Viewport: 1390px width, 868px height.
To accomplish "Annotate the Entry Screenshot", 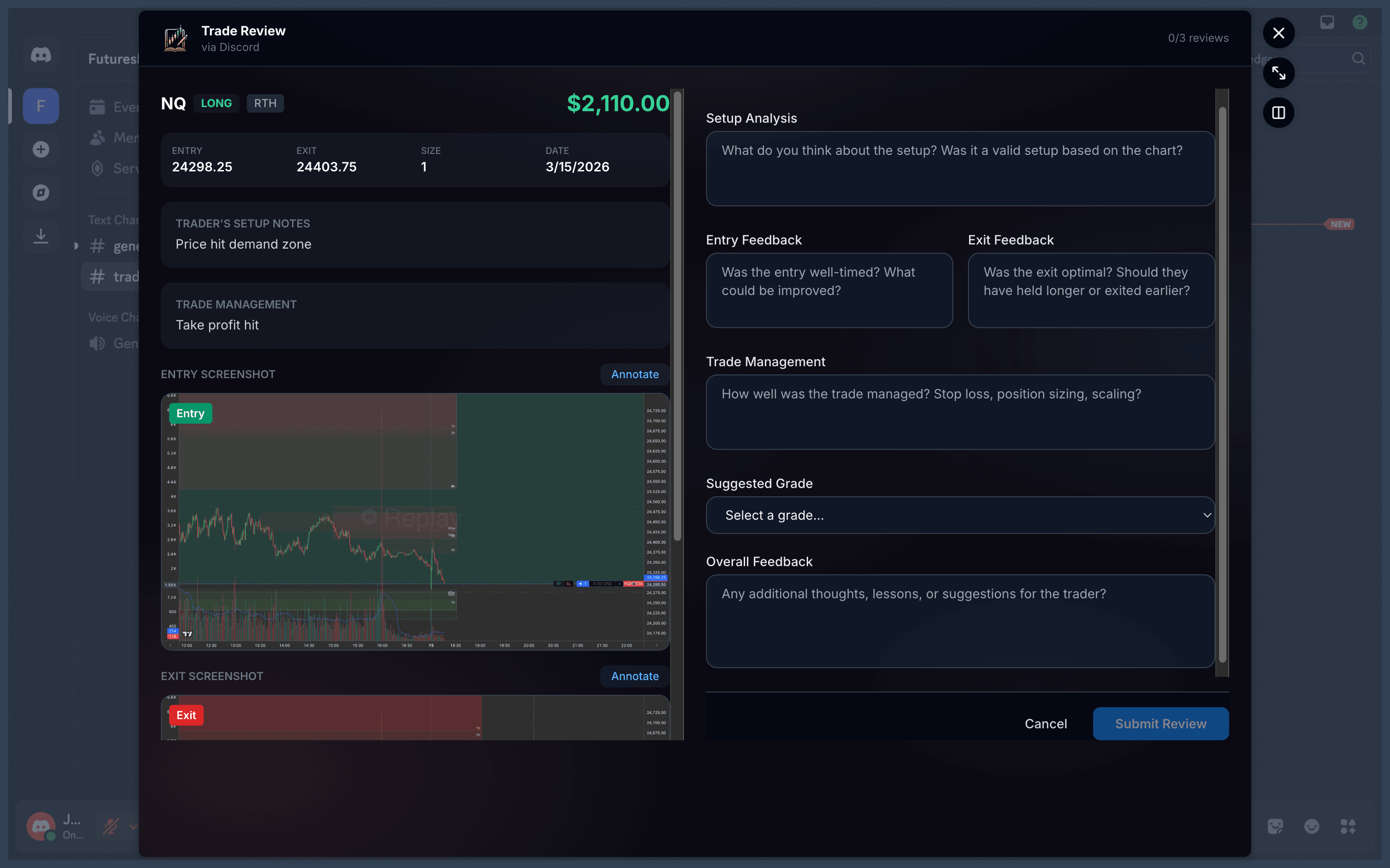I will (634, 374).
